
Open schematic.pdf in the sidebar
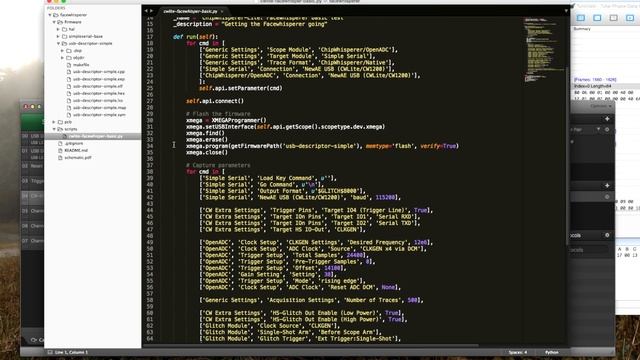(x=78, y=158)
